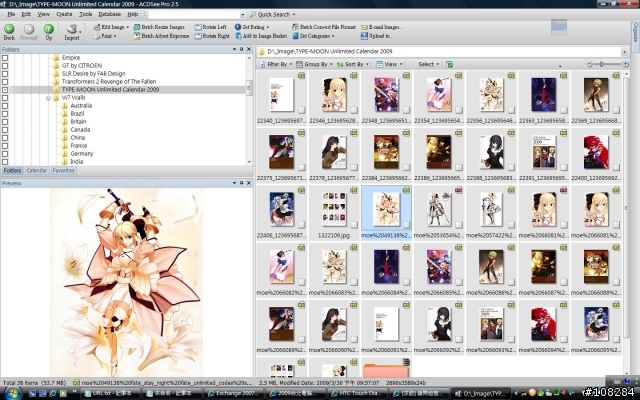Select the Germany folder
The width and height of the screenshot is (640, 400).
coord(82,153)
